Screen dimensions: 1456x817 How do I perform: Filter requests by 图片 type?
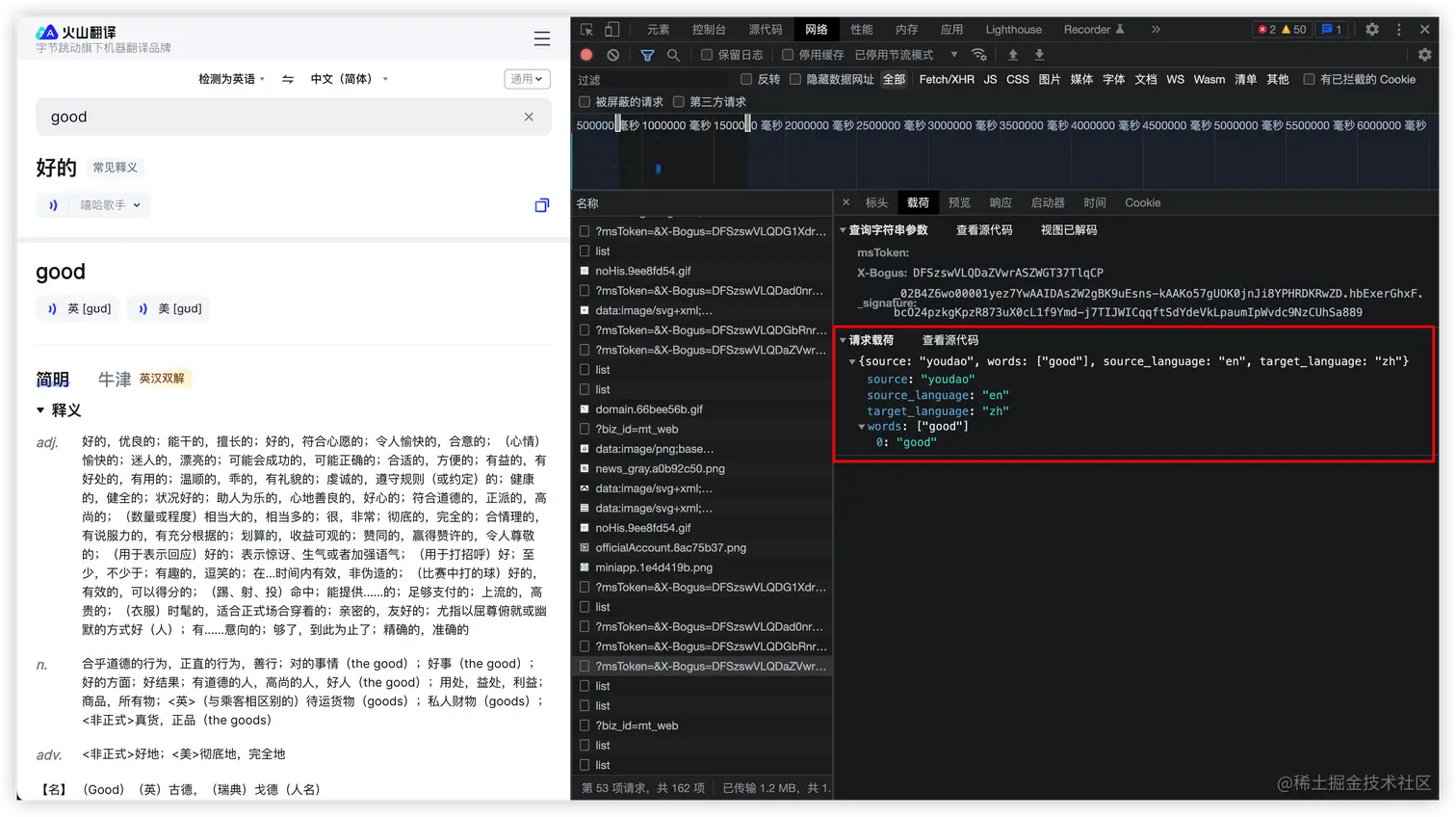1050,79
